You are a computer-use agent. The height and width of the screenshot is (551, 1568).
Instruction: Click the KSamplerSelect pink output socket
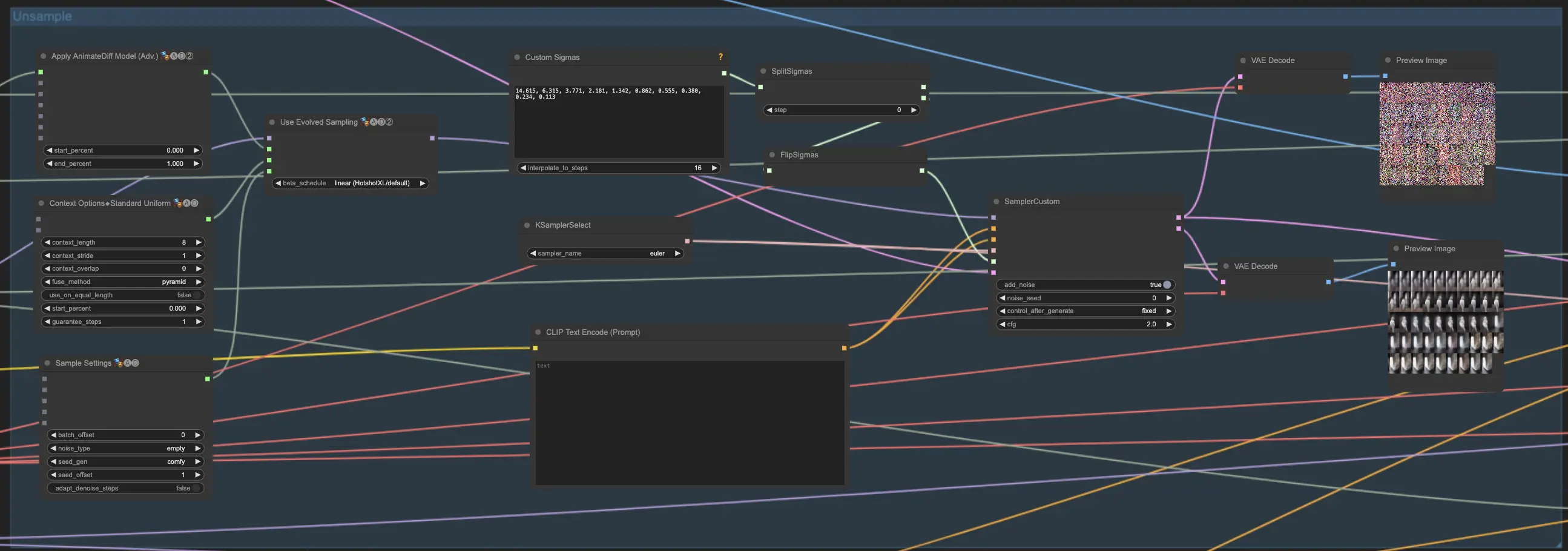[x=687, y=242]
